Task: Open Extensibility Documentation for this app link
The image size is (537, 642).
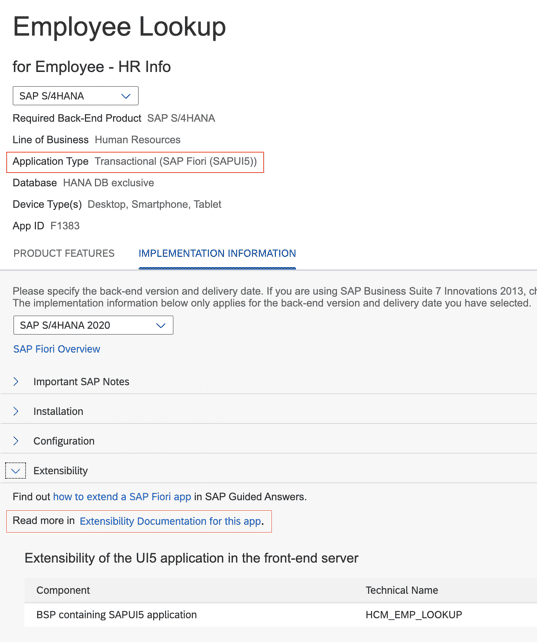Action: [171, 521]
